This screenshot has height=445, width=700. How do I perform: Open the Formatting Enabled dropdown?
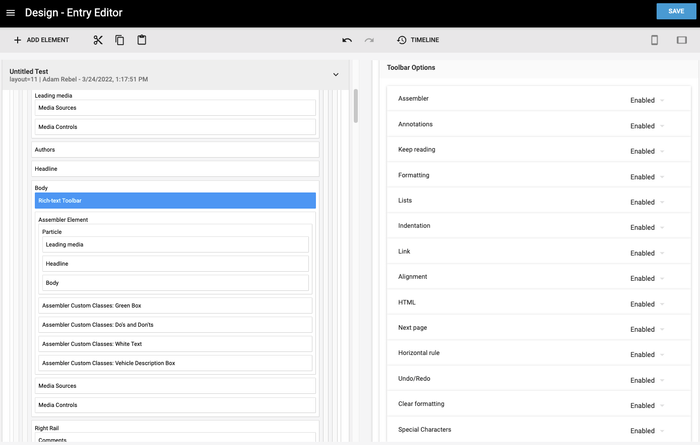point(646,177)
